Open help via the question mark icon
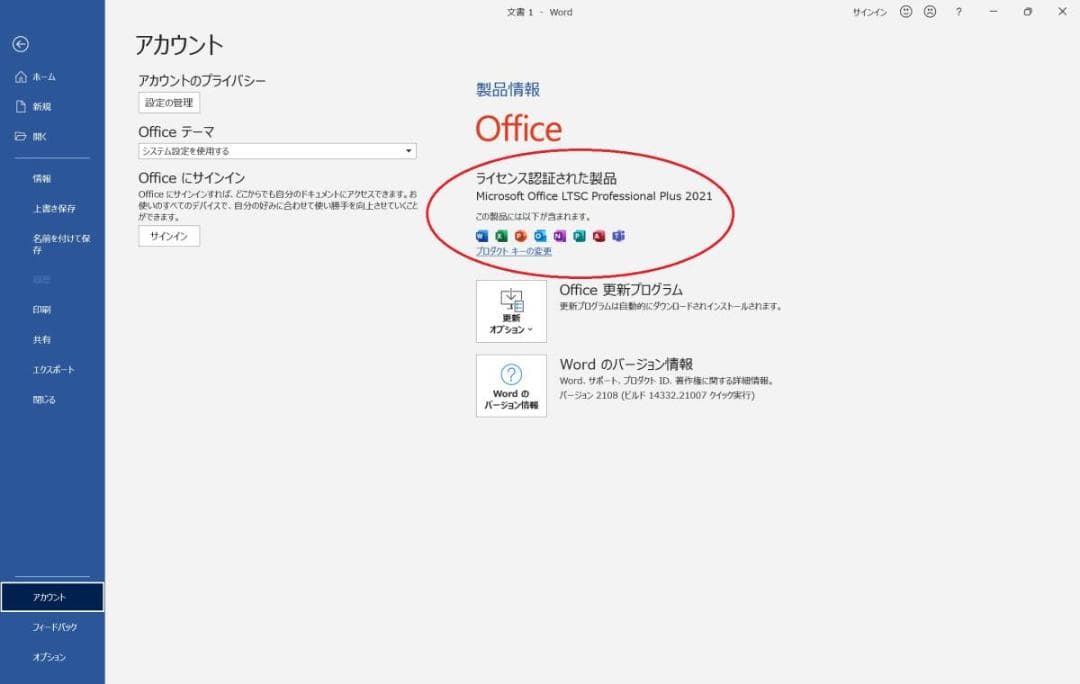Viewport: 1080px width, 684px height. (958, 12)
